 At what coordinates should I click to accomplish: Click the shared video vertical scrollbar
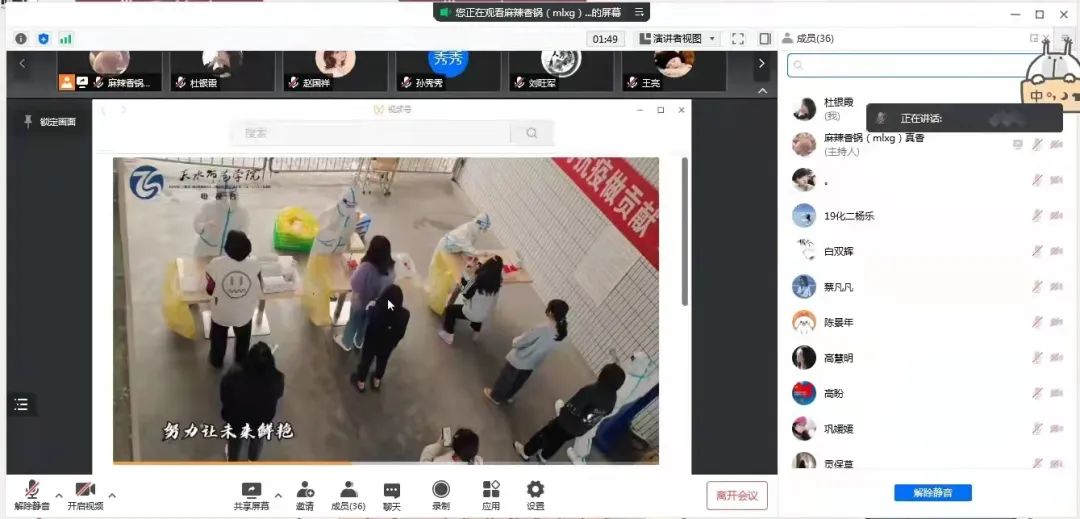[x=684, y=230]
